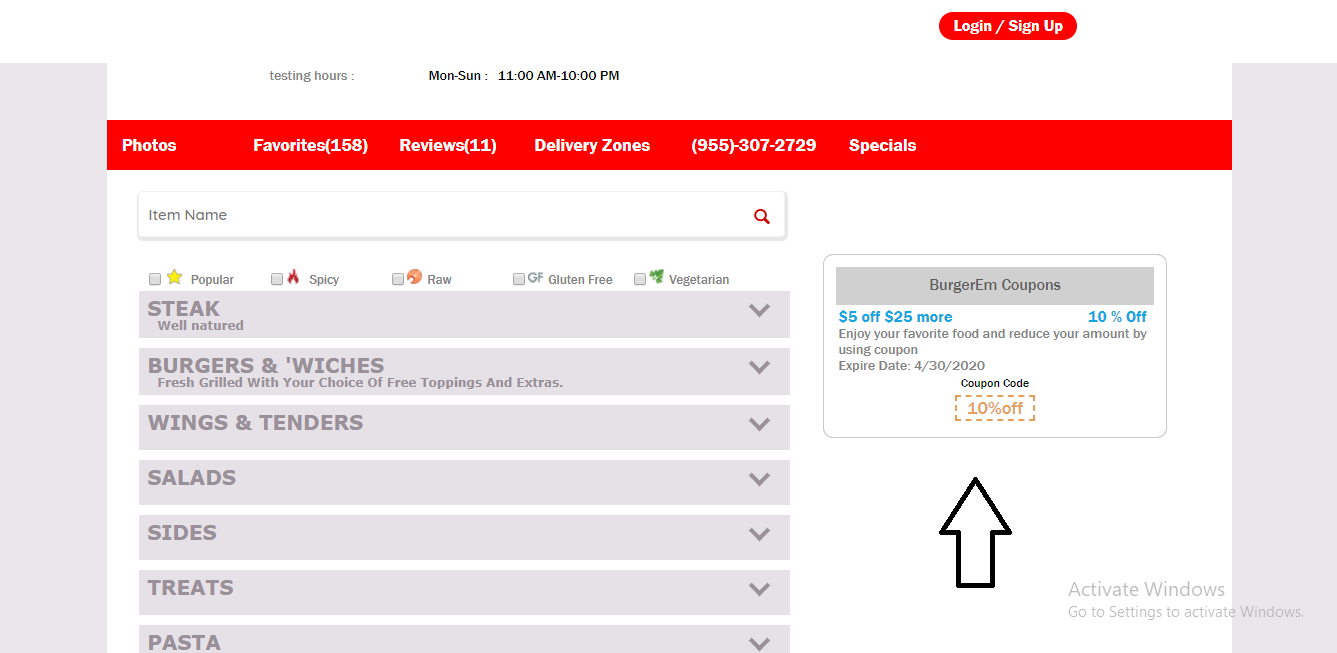Open the WINGS & TENDERS chevron
The image size is (1337, 653).
point(760,424)
